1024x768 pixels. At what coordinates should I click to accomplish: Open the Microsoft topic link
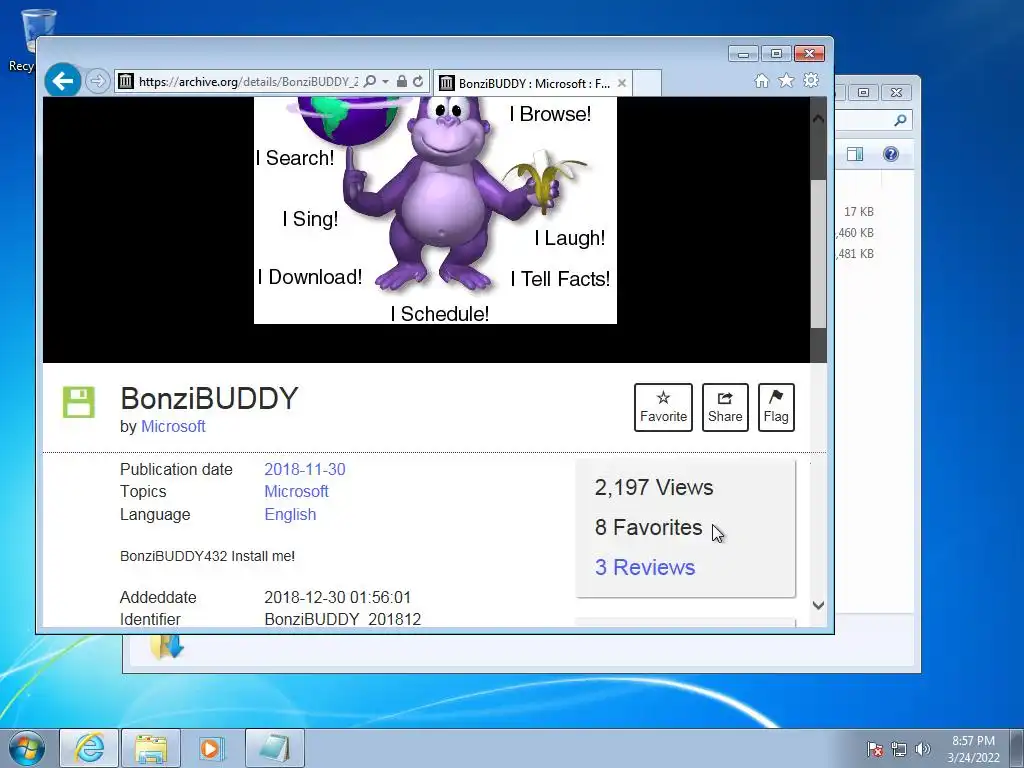coord(296,492)
